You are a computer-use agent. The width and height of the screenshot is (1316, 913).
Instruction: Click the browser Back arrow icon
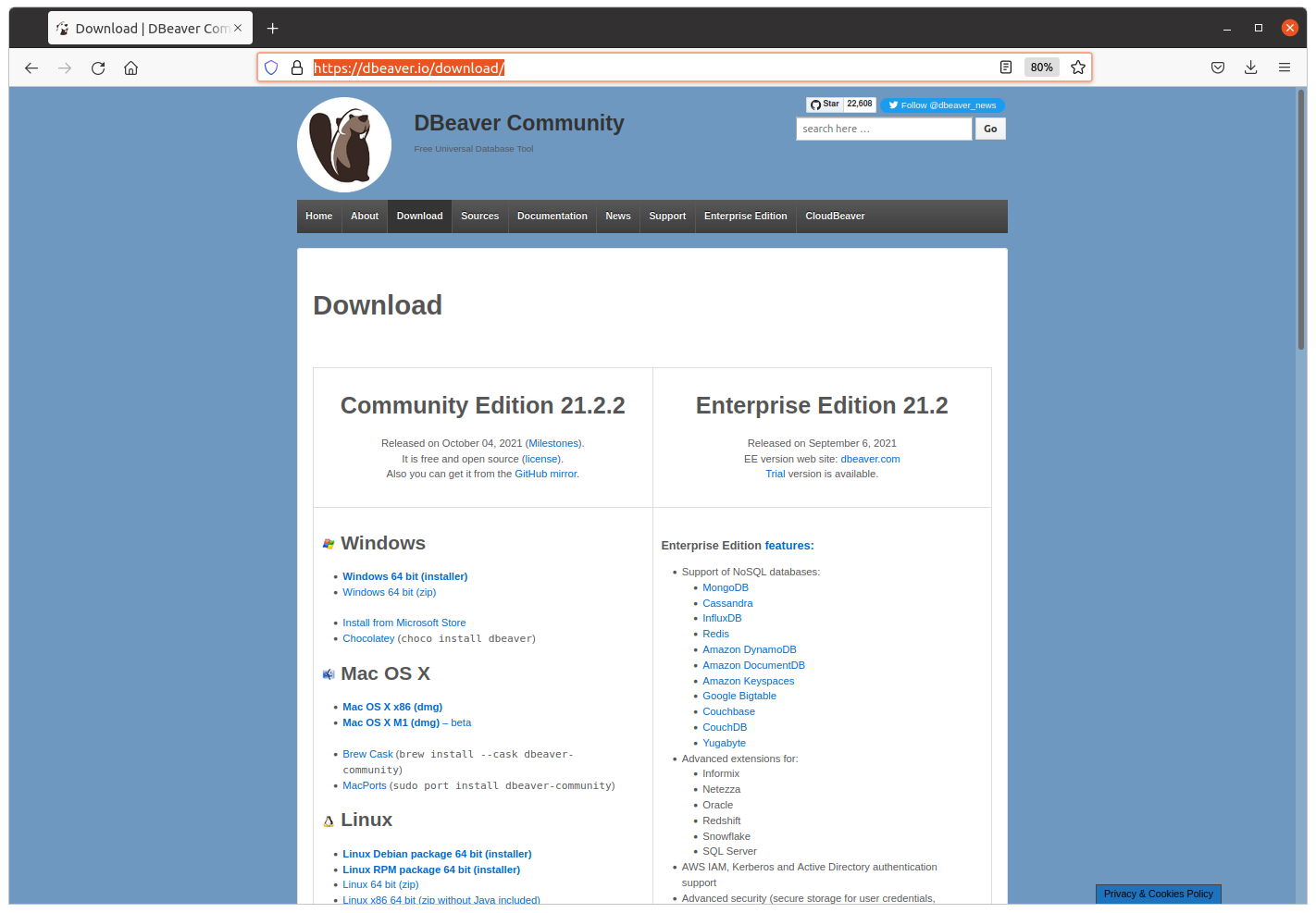tap(31, 68)
